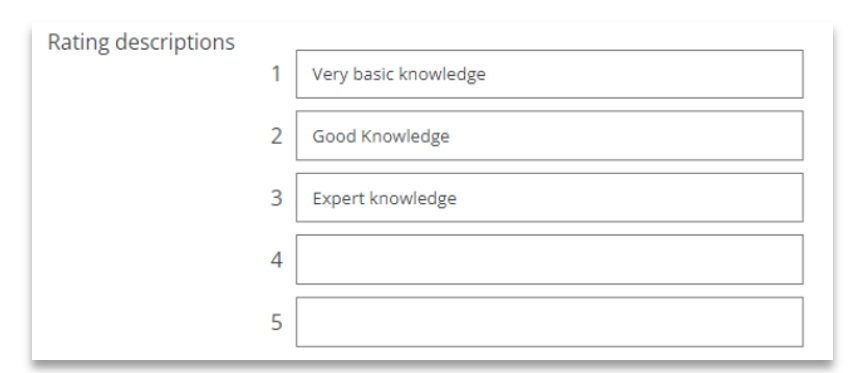Viewport: 865px width, 373px height.
Task: Click the word 'Rating' in the heading
Action: pos(79,42)
